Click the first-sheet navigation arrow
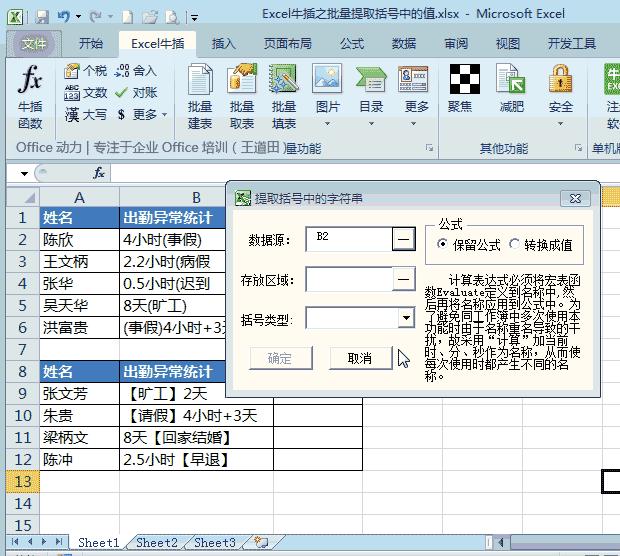620x556 pixels. click(x=15, y=541)
